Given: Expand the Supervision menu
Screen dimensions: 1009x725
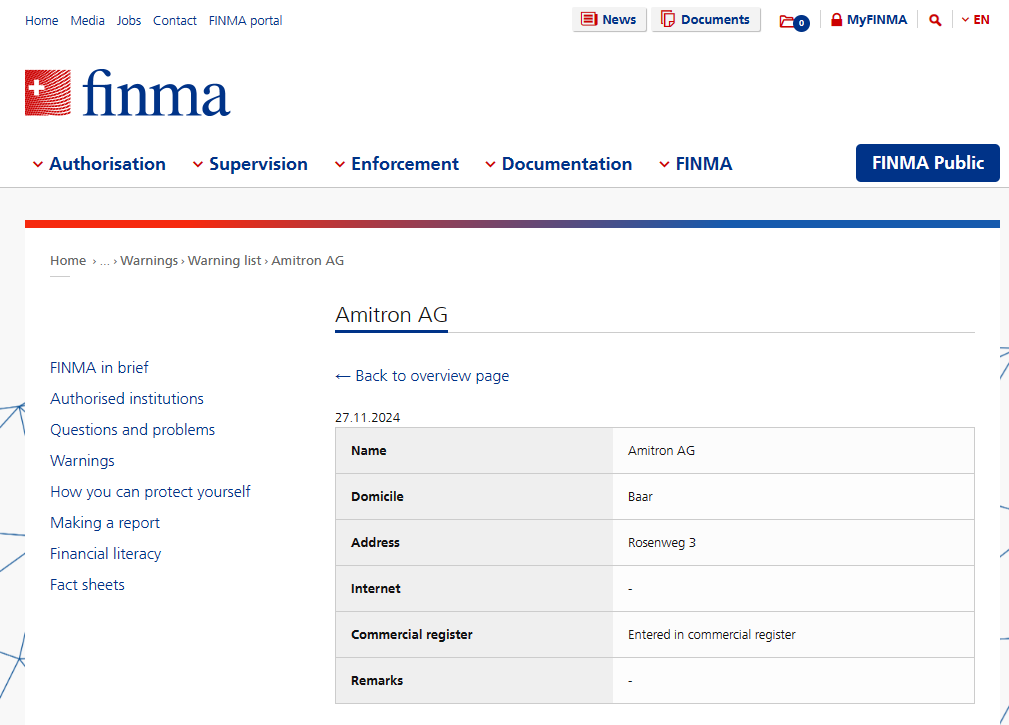Looking at the screenshot, I should (x=250, y=164).
